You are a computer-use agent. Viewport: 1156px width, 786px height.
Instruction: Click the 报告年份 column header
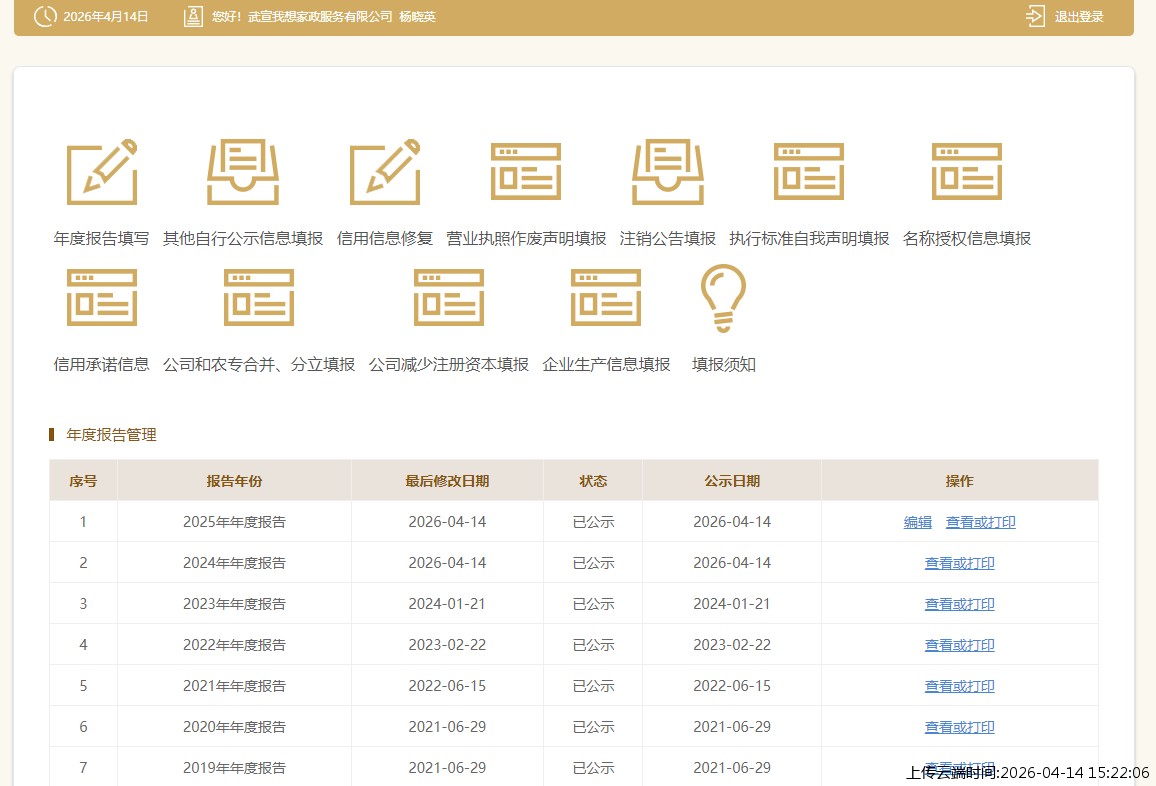pos(234,481)
